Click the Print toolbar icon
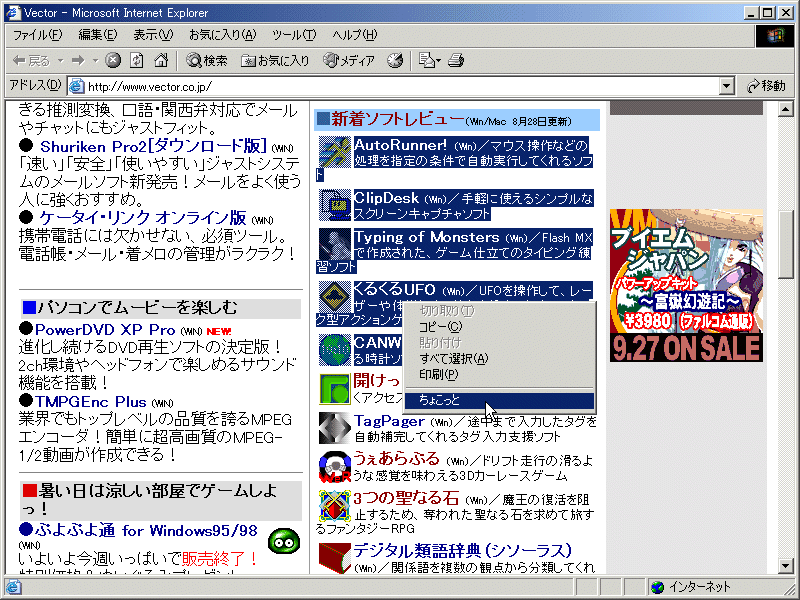 456,60
